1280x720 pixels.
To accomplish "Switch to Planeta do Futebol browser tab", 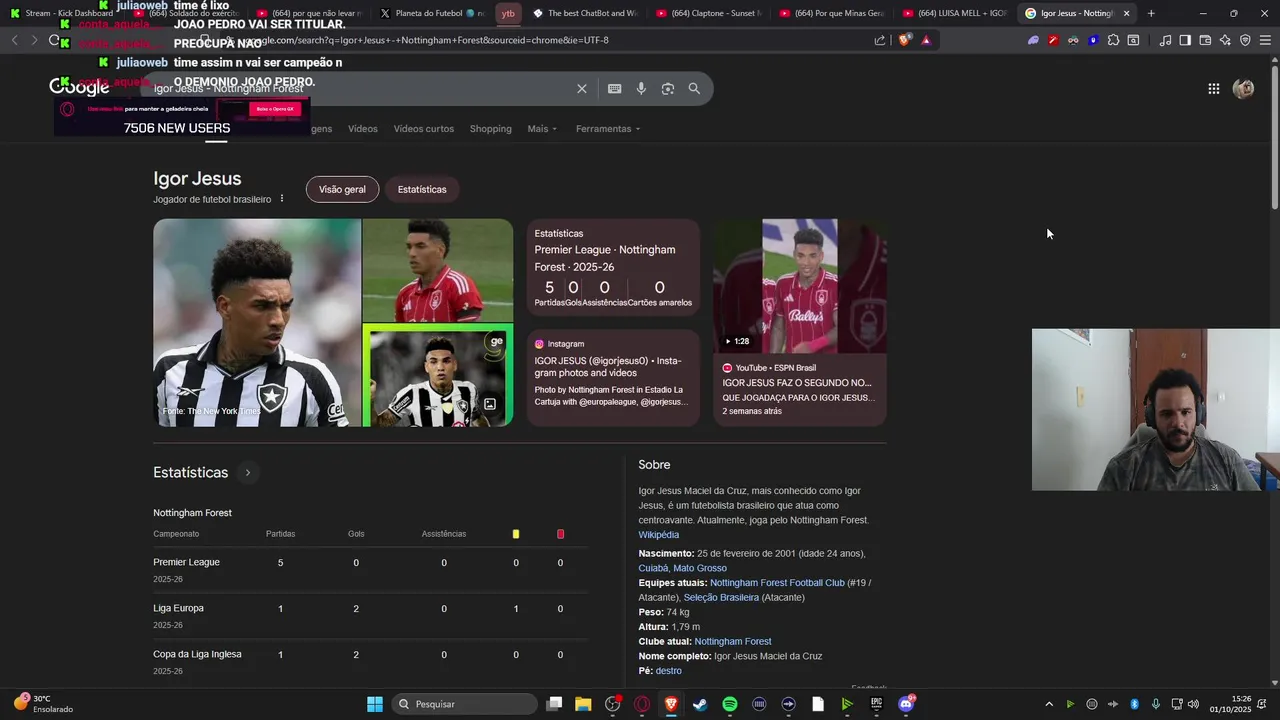I will pyautogui.click(x=433, y=13).
